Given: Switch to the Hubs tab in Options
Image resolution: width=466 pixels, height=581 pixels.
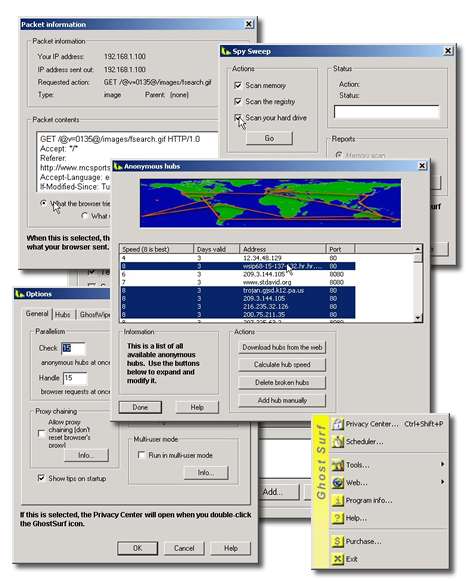Looking at the screenshot, I should point(63,315).
